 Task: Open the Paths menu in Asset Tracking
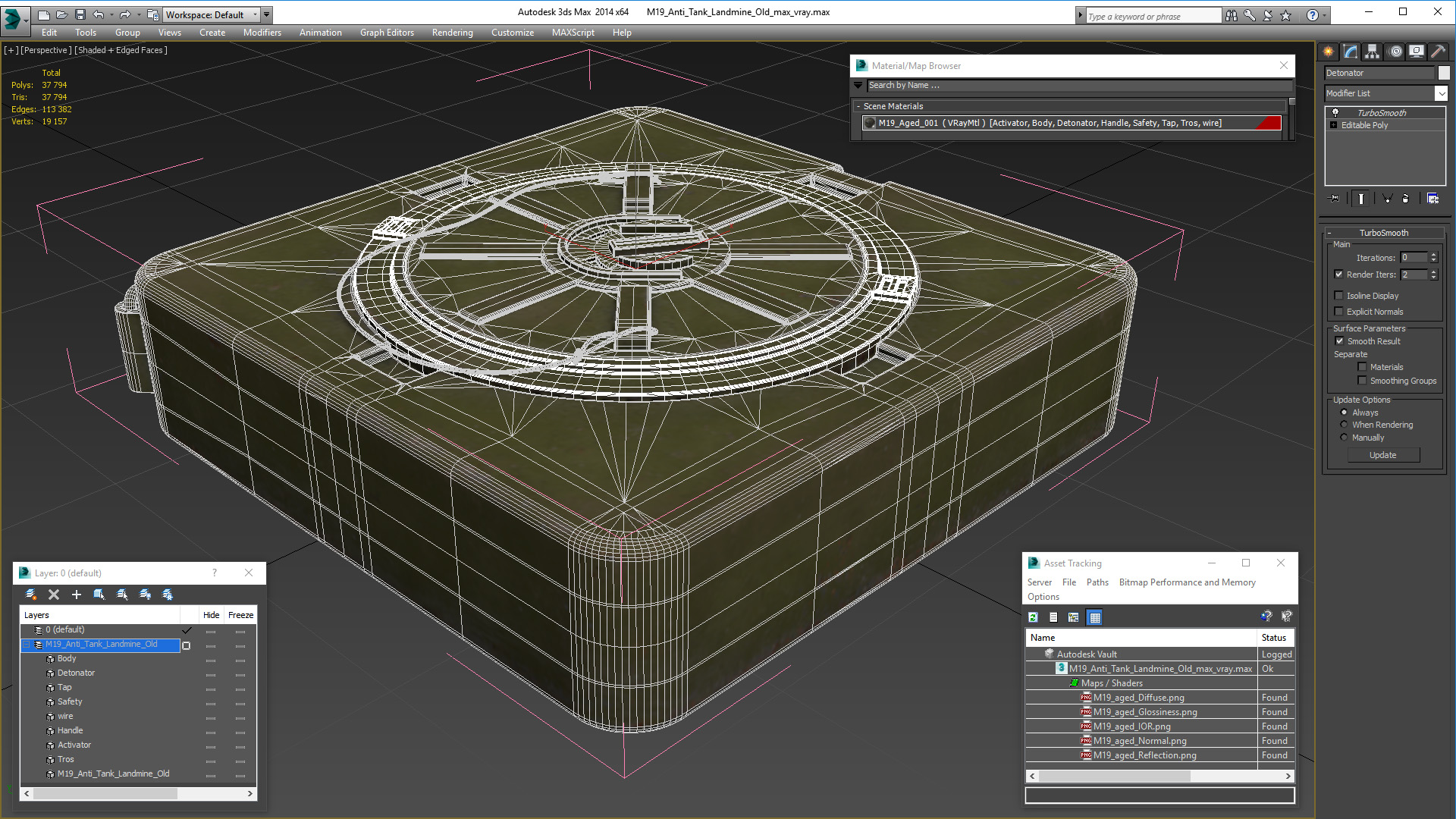pyautogui.click(x=1097, y=582)
